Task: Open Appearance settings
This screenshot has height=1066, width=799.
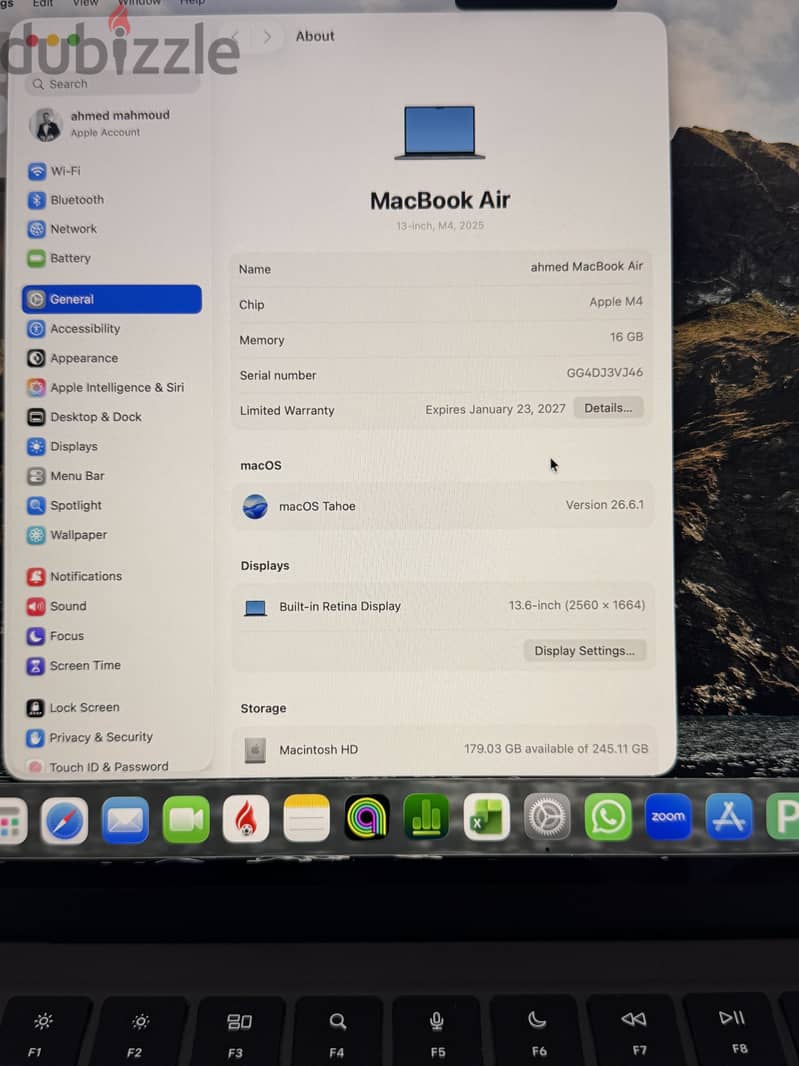Action: pyautogui.click(x=73, y=358)
